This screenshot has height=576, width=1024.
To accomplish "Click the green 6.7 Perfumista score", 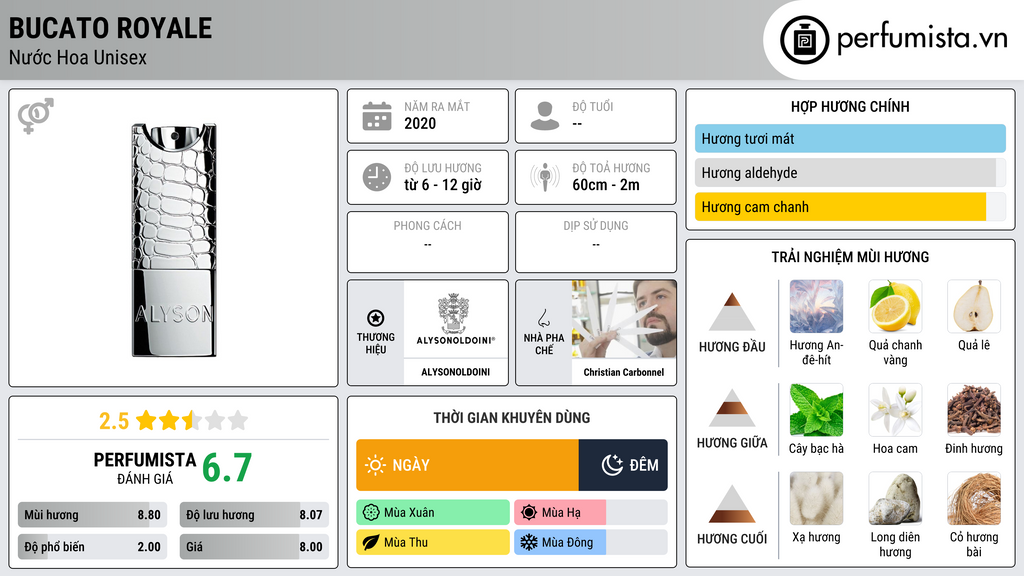I will pos(227,468).
